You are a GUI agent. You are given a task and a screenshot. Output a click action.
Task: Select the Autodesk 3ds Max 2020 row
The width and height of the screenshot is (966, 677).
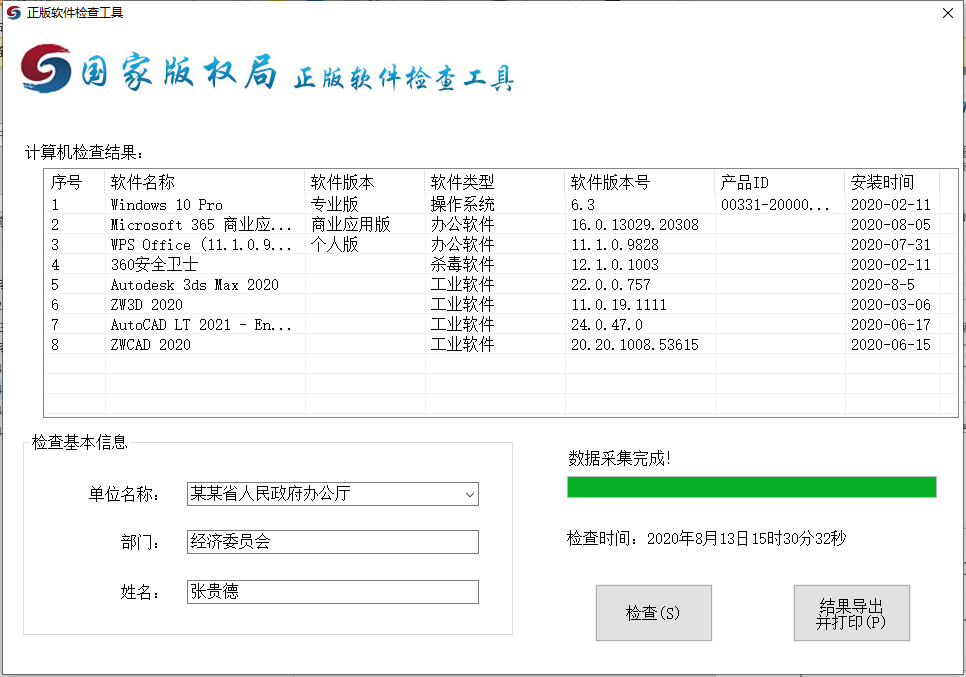click(194, 285)
